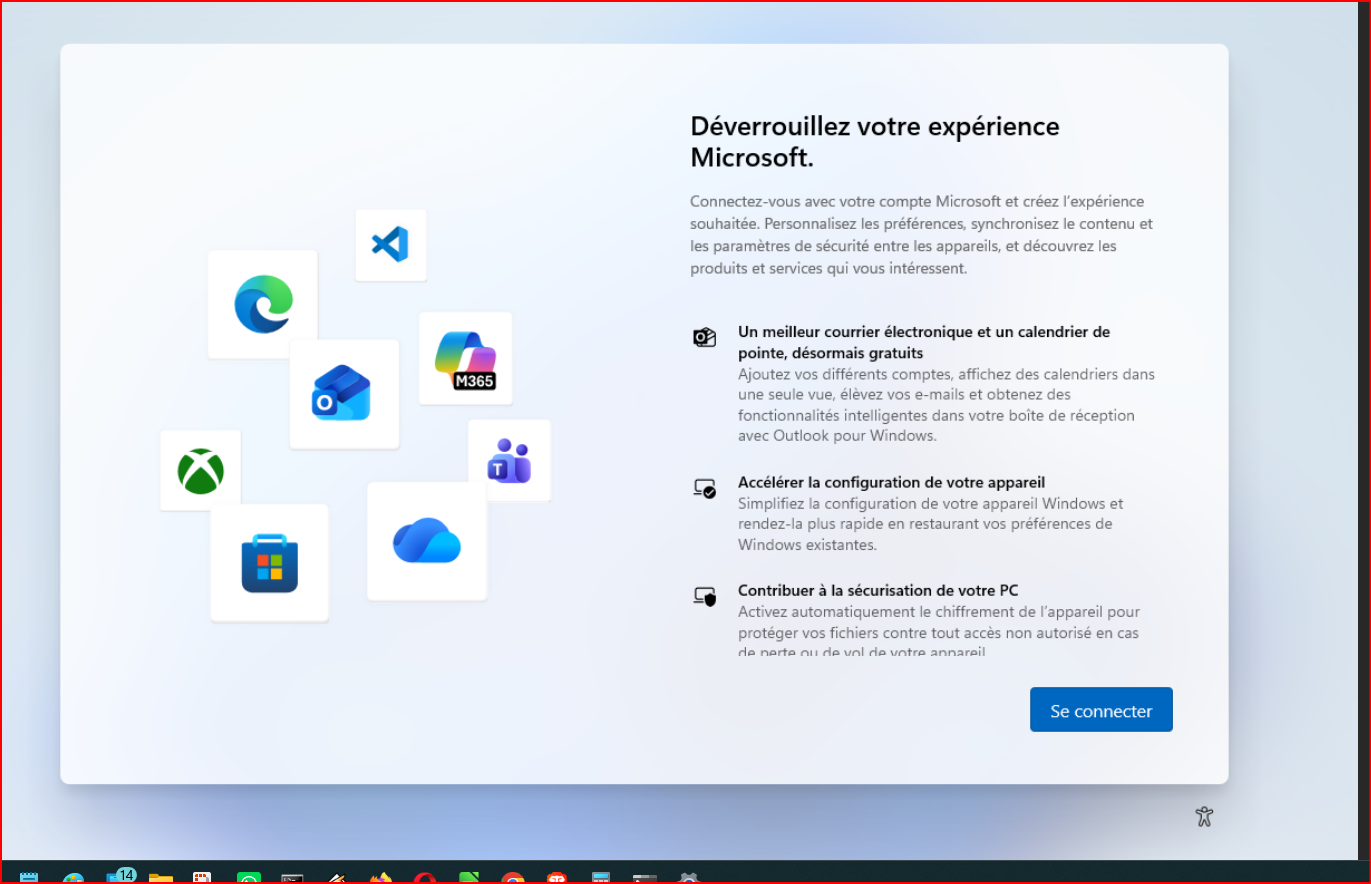The height and width of the screenshot is (884, 1371).
Task: Click the Se connecter button
Action: 1101,710
